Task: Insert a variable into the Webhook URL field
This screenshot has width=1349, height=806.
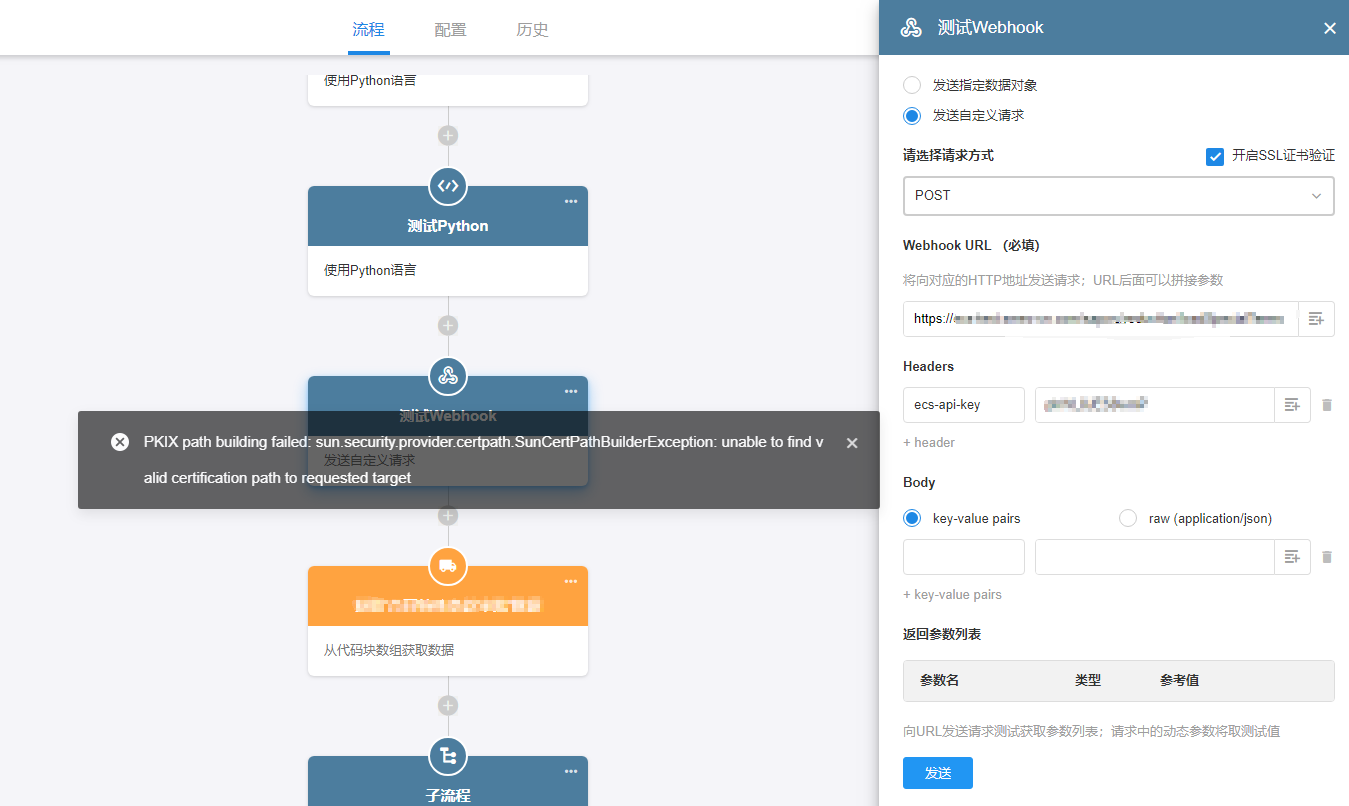Action: click(x=1316, y=319)
